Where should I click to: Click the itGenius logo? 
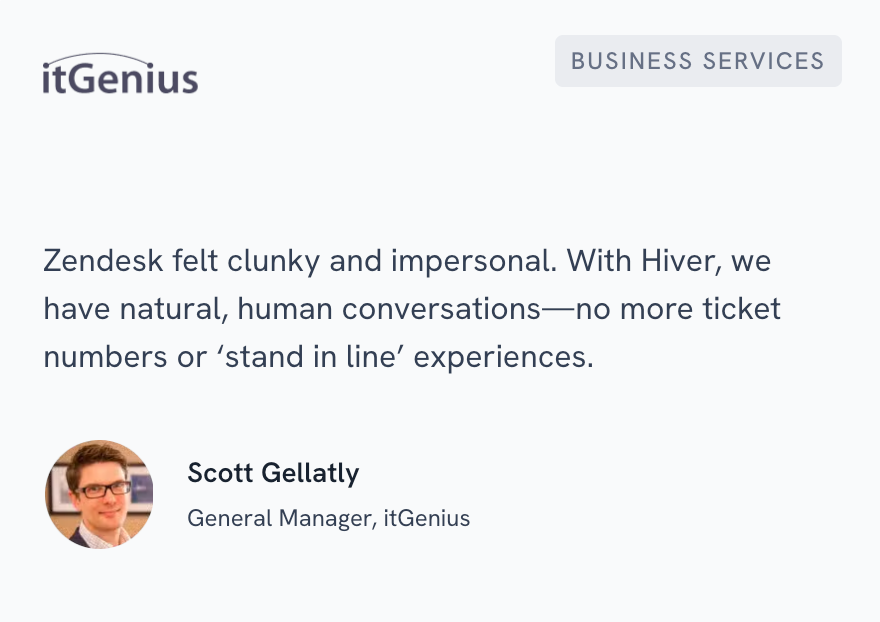(x=120, y=77)
